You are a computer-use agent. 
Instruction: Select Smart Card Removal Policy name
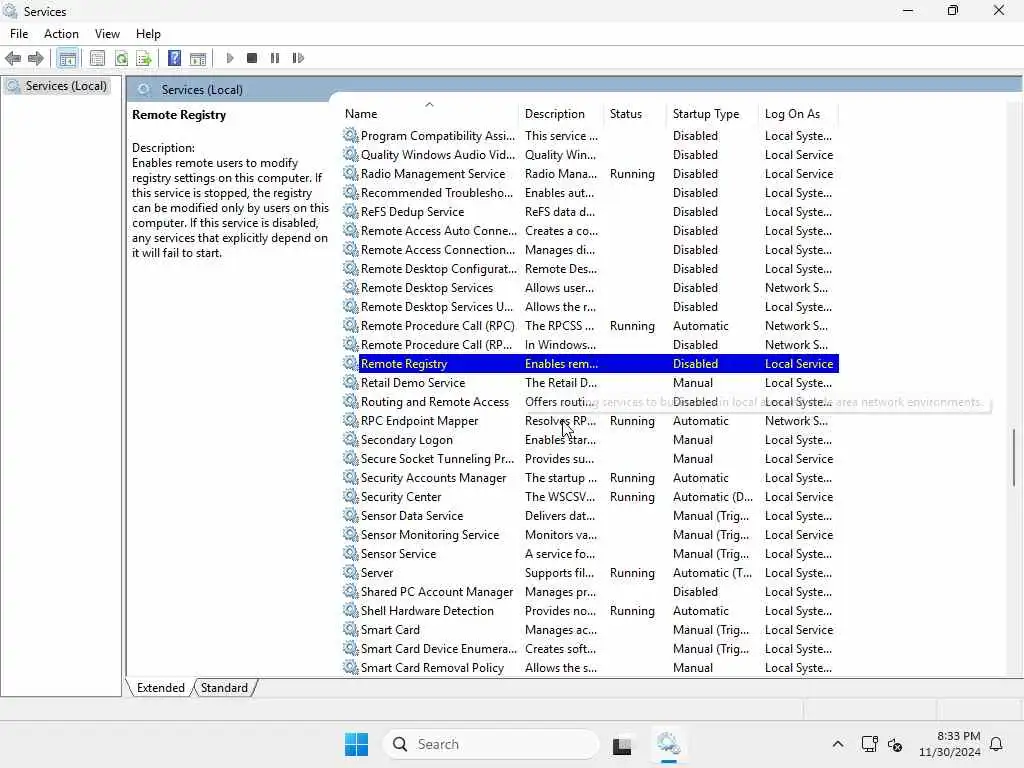point(432,667)
